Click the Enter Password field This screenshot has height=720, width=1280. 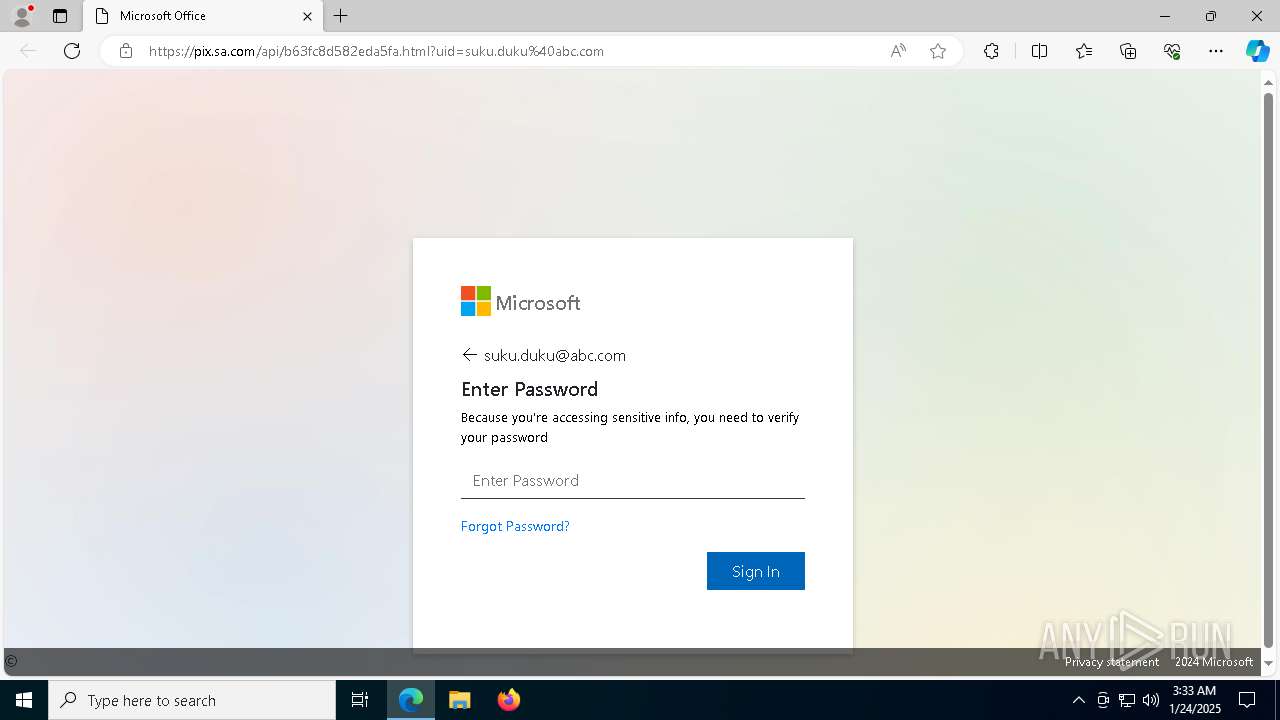[x=633, y=481]
